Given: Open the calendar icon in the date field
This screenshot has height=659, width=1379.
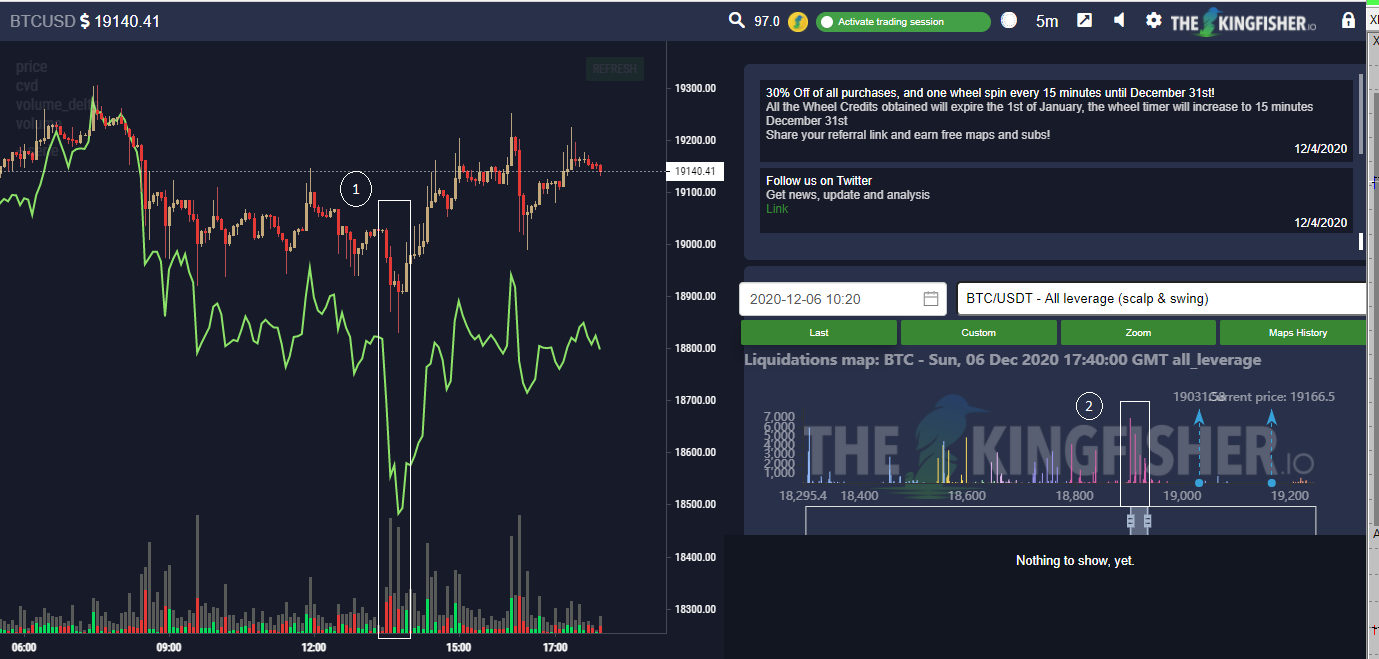Looking at the screenshot, I should pyautogui.click(x=930, y=298).
